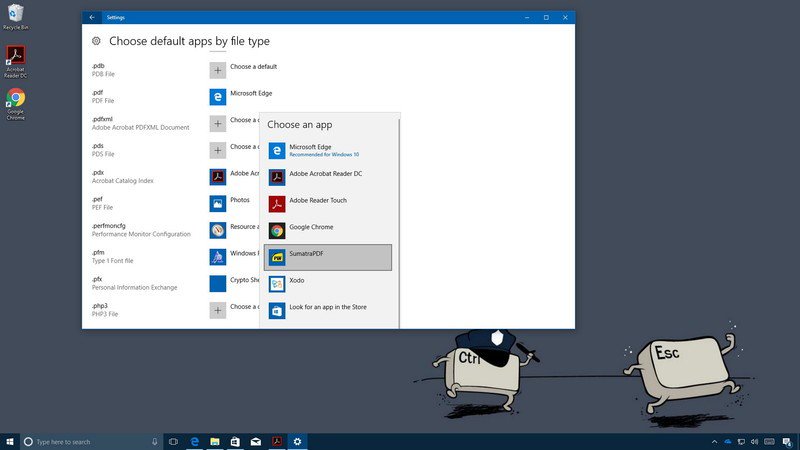Image resolution: width=800 pixels, height=450 pixels.
Task: Click the plus icon beside .pds
Action: click(x=218, y=150)
